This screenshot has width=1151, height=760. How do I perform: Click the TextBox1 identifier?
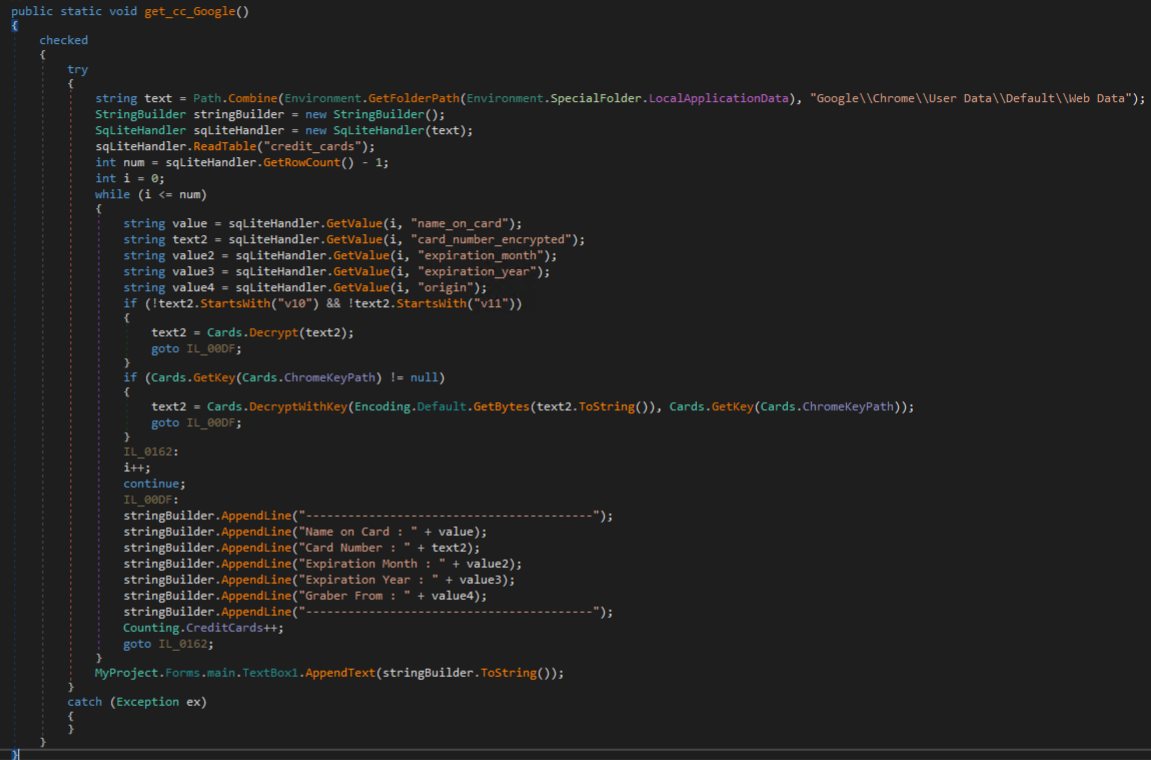tap(270, 673)
